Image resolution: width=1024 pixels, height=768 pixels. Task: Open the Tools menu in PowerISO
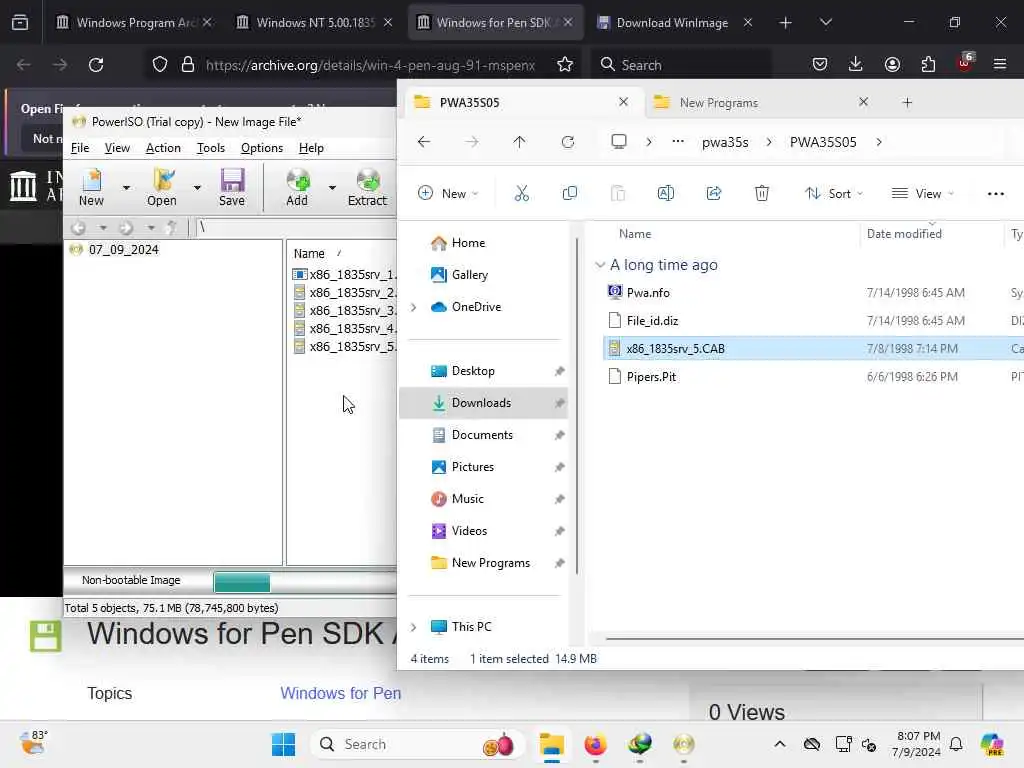point(210,148)
